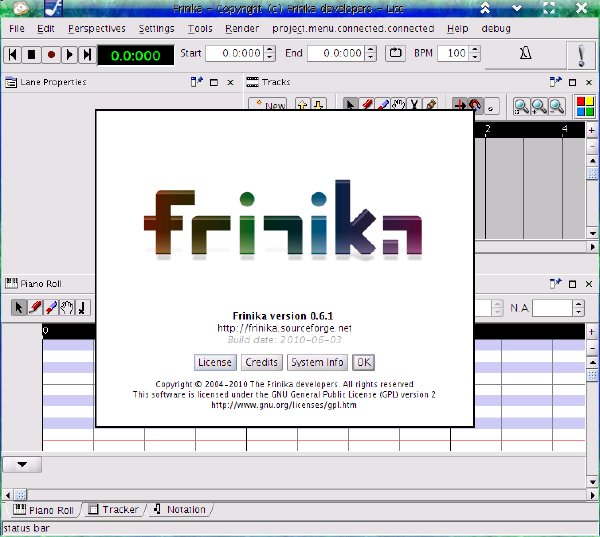Click the exclamation panic button
This screenshot has width=600, height=537.
[x=581, y=55]
